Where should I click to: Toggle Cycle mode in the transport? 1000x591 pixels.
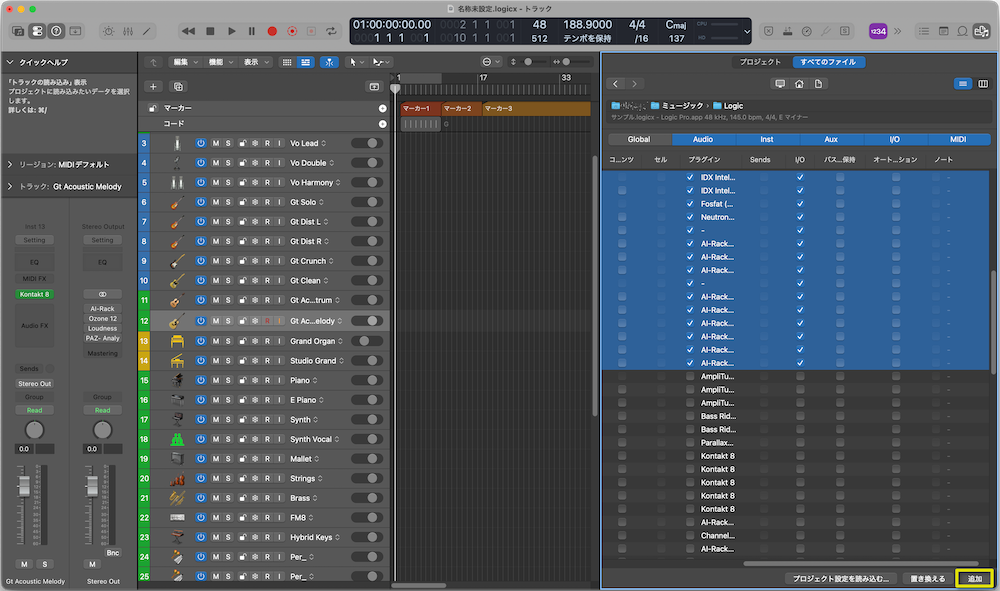pos(331,31)
